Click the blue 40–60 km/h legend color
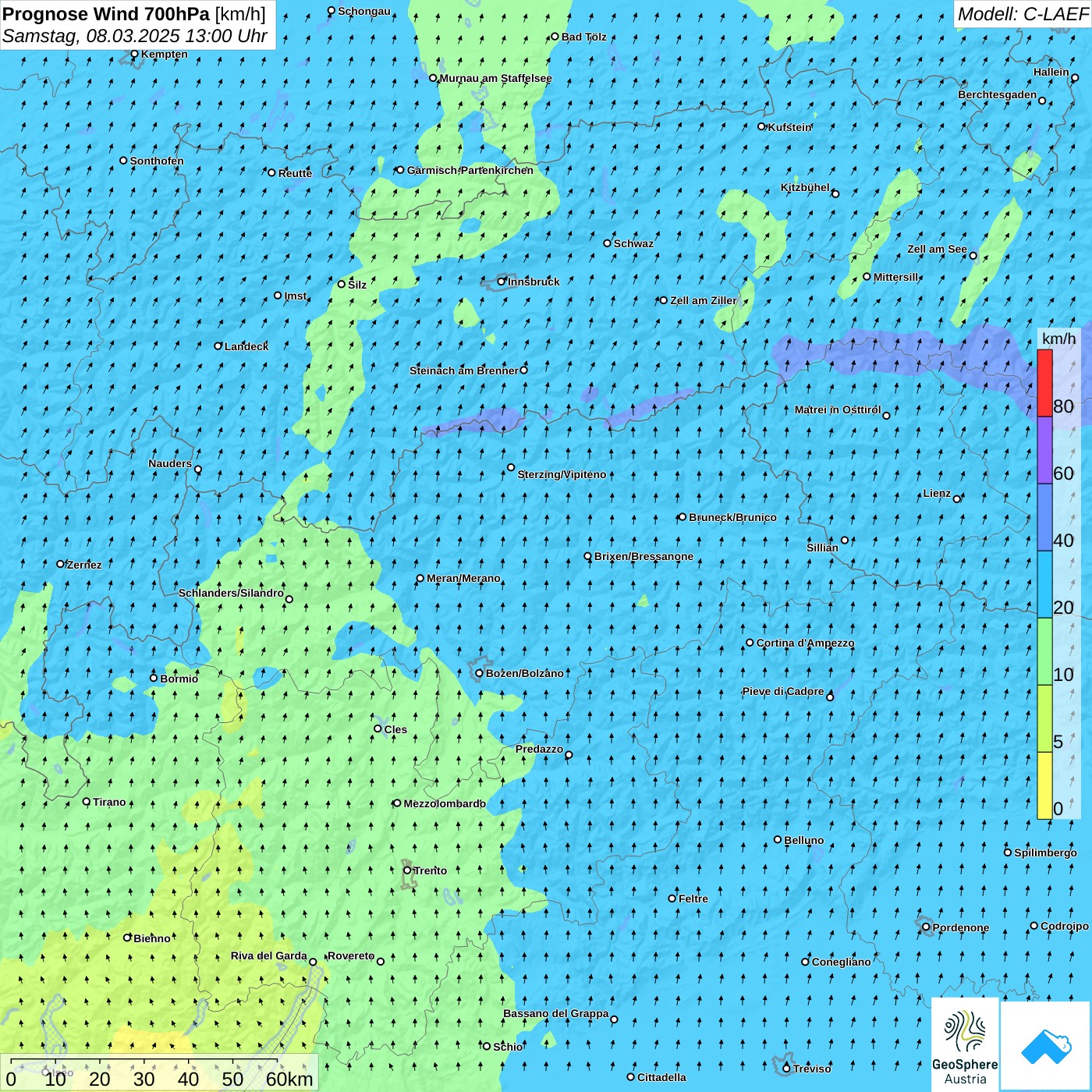 pyautogui.click(x=1044, y=518)
